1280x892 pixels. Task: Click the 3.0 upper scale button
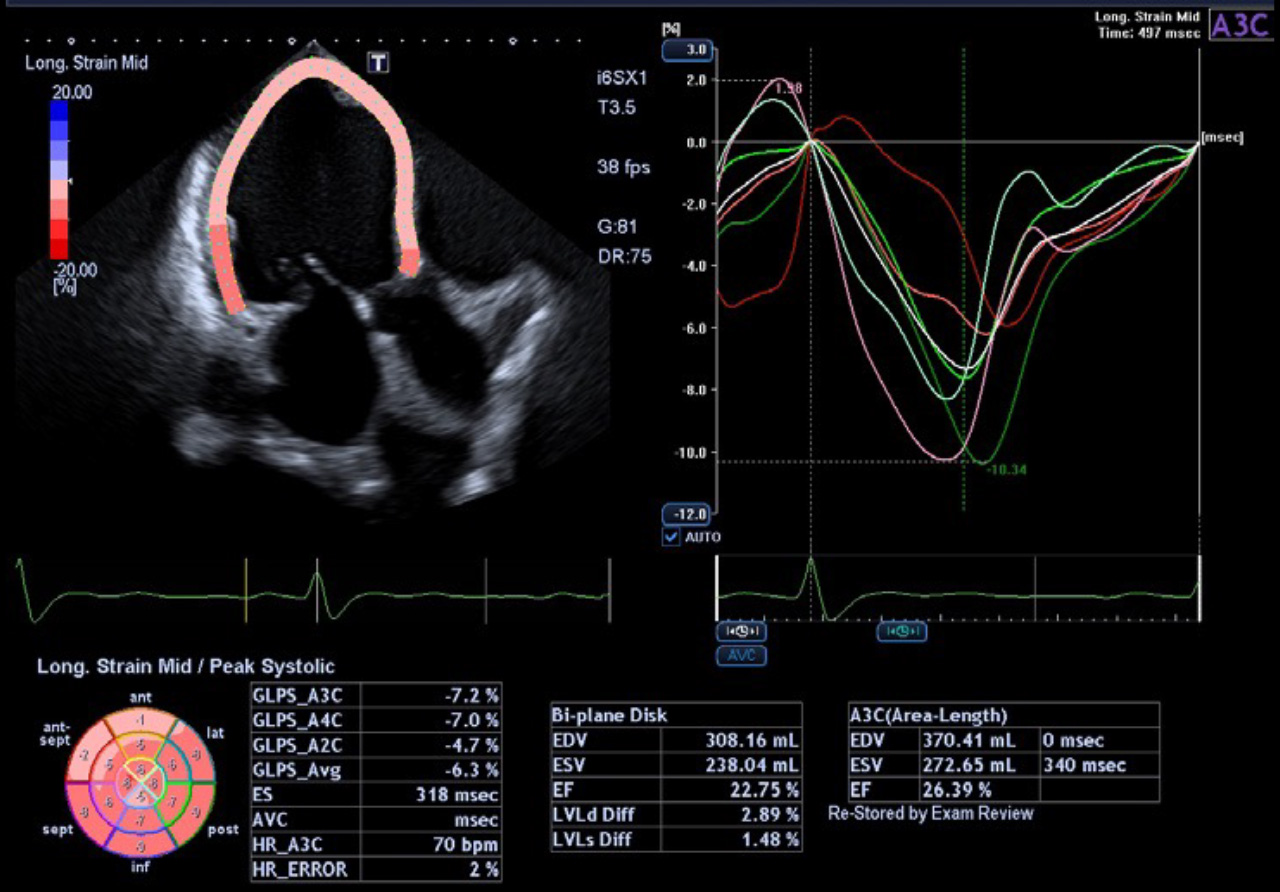[688, 48]
